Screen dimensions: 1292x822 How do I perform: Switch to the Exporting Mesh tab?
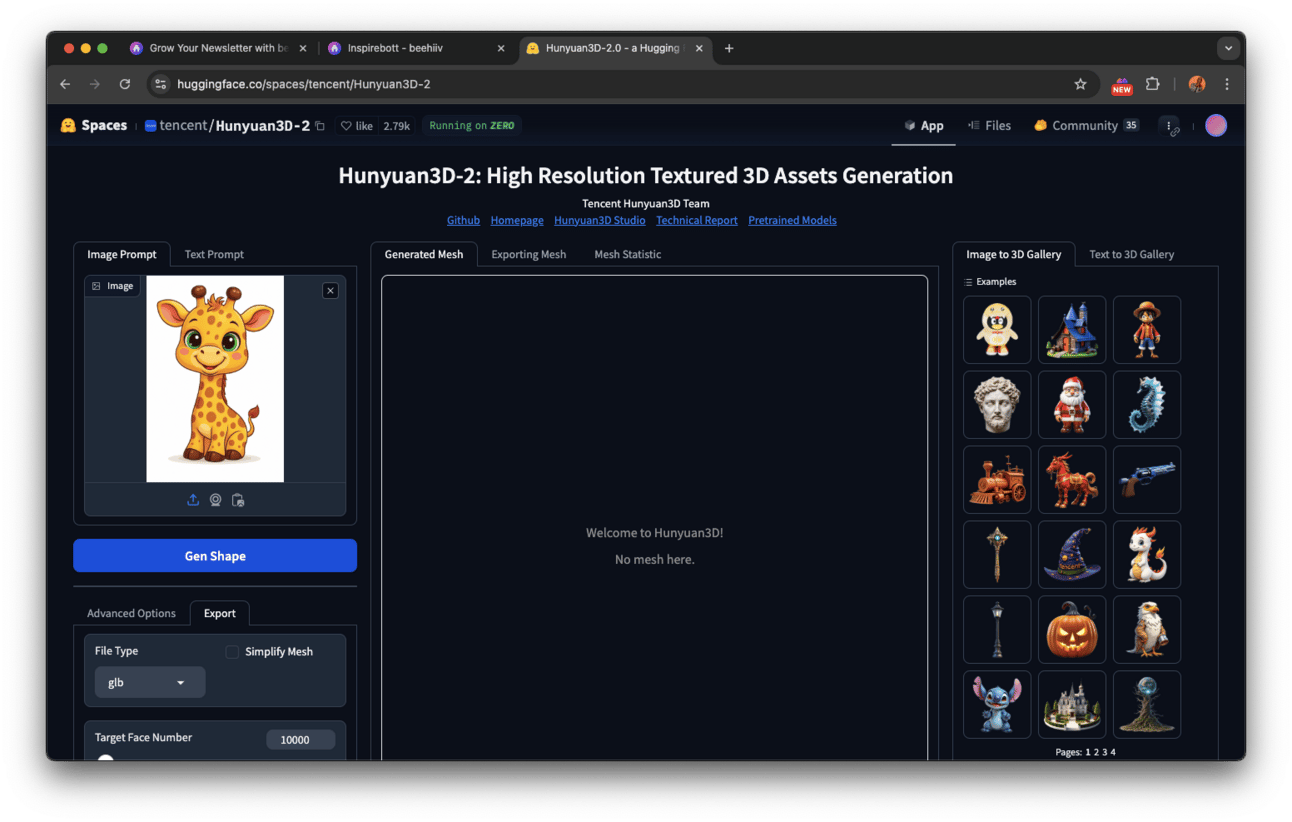pos(529,254)
